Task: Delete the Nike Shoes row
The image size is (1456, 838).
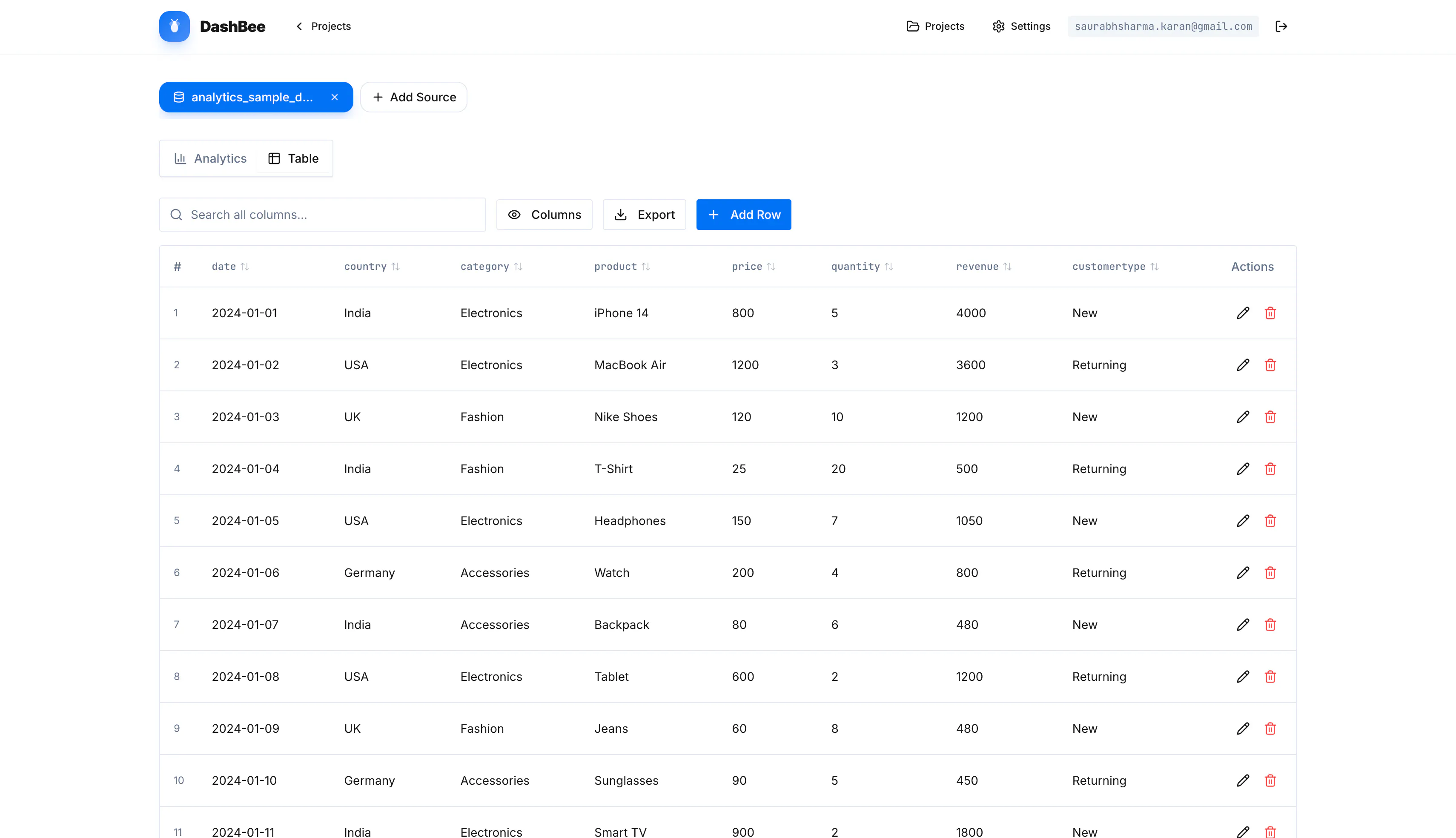Action: point(1270,417)
